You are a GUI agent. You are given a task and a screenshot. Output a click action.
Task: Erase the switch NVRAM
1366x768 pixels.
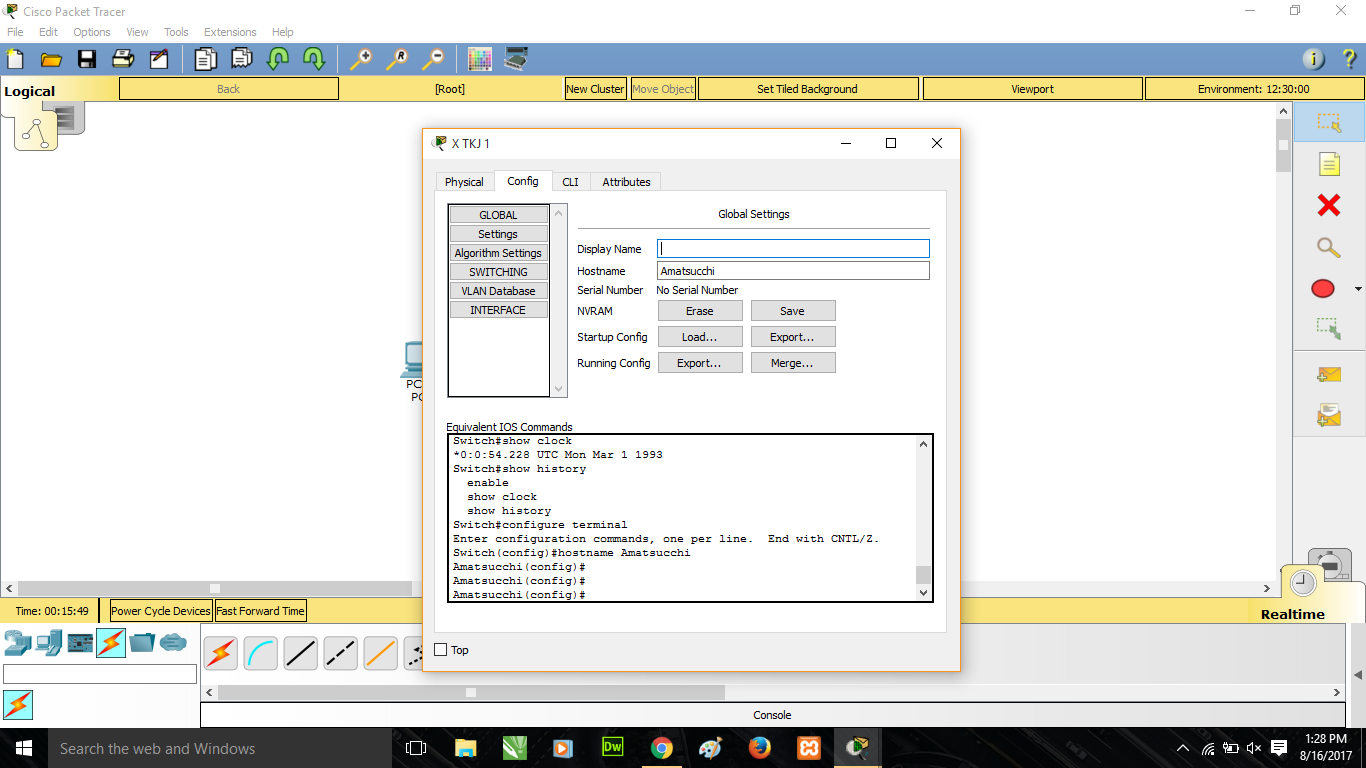tap(699, 310)
